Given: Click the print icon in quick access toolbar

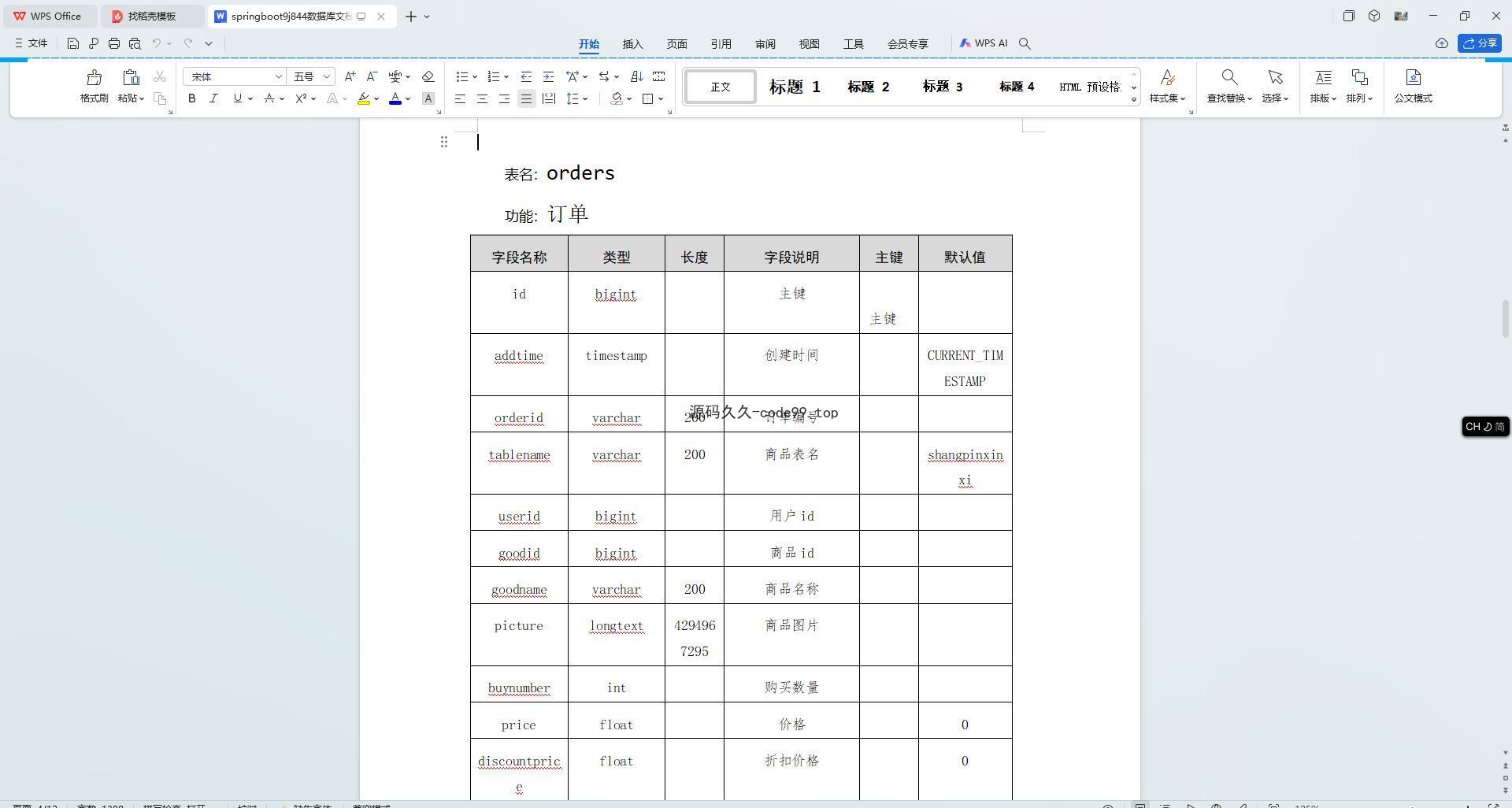Looking at the screenshot, I should click(x=114, y=43).
